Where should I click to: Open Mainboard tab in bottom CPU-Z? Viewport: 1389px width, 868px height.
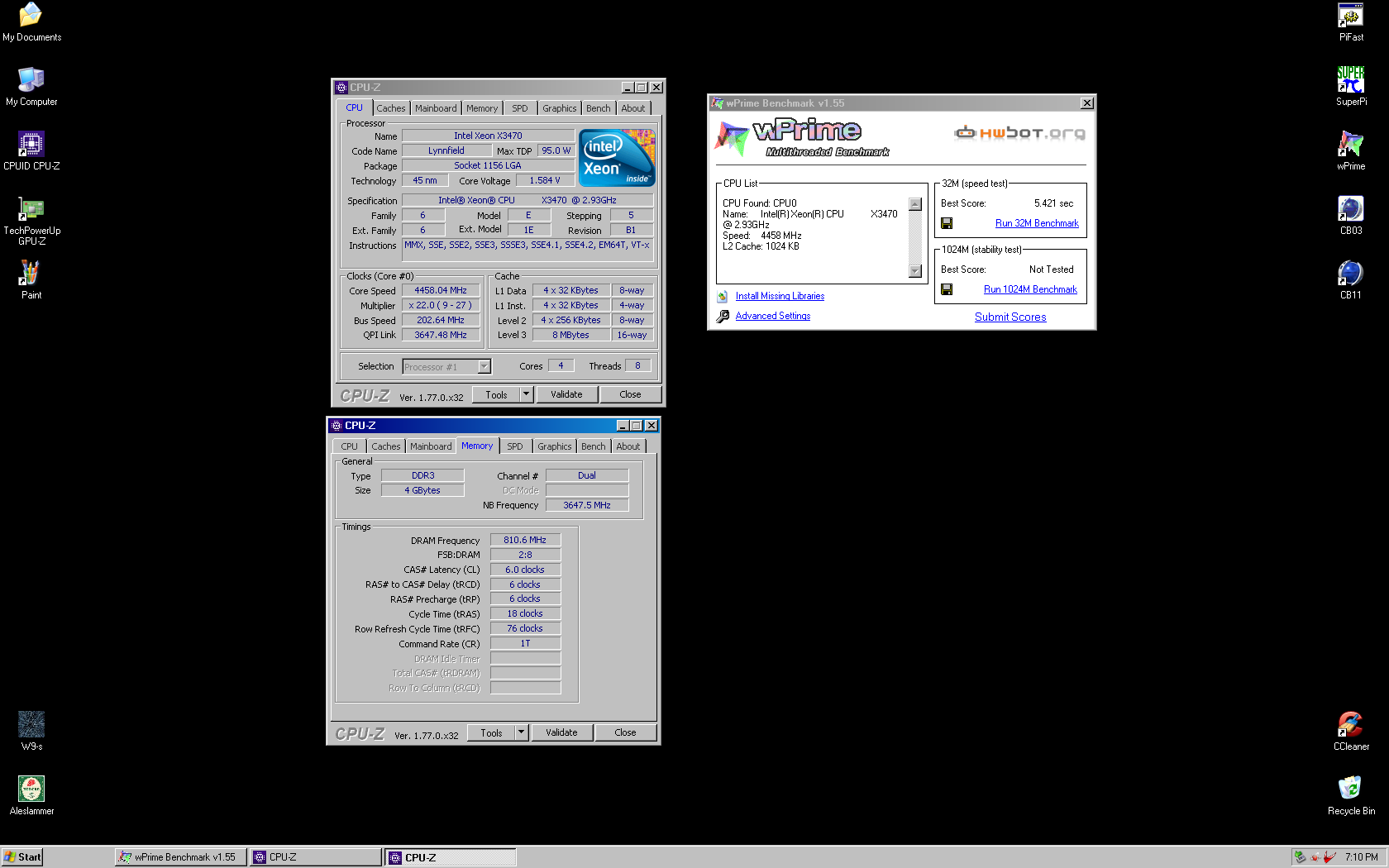pyautogui.click(x=431, y=446)
